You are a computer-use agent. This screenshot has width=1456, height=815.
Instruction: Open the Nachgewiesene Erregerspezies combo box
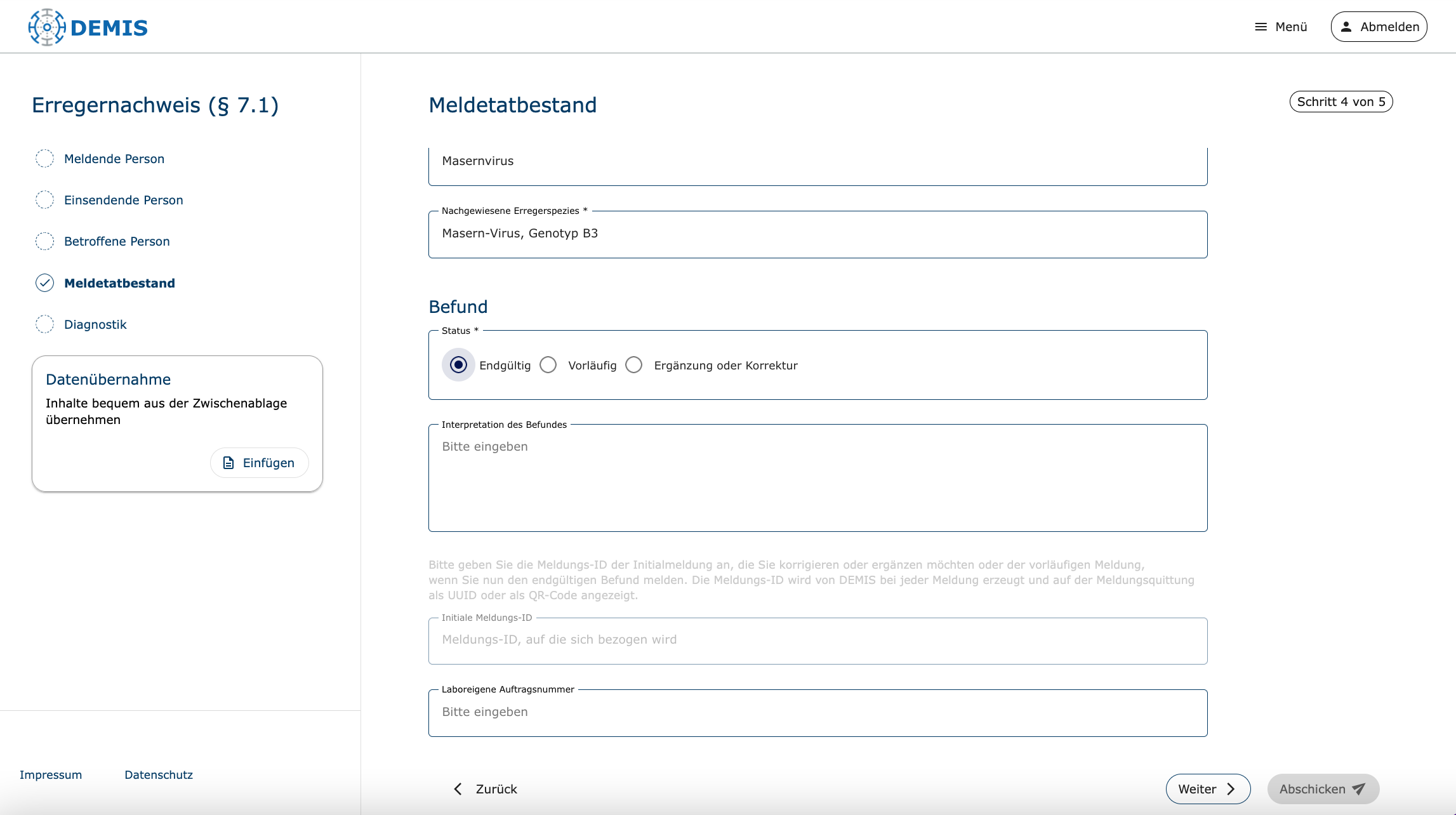pyautogui.click(x=817, y=234)
